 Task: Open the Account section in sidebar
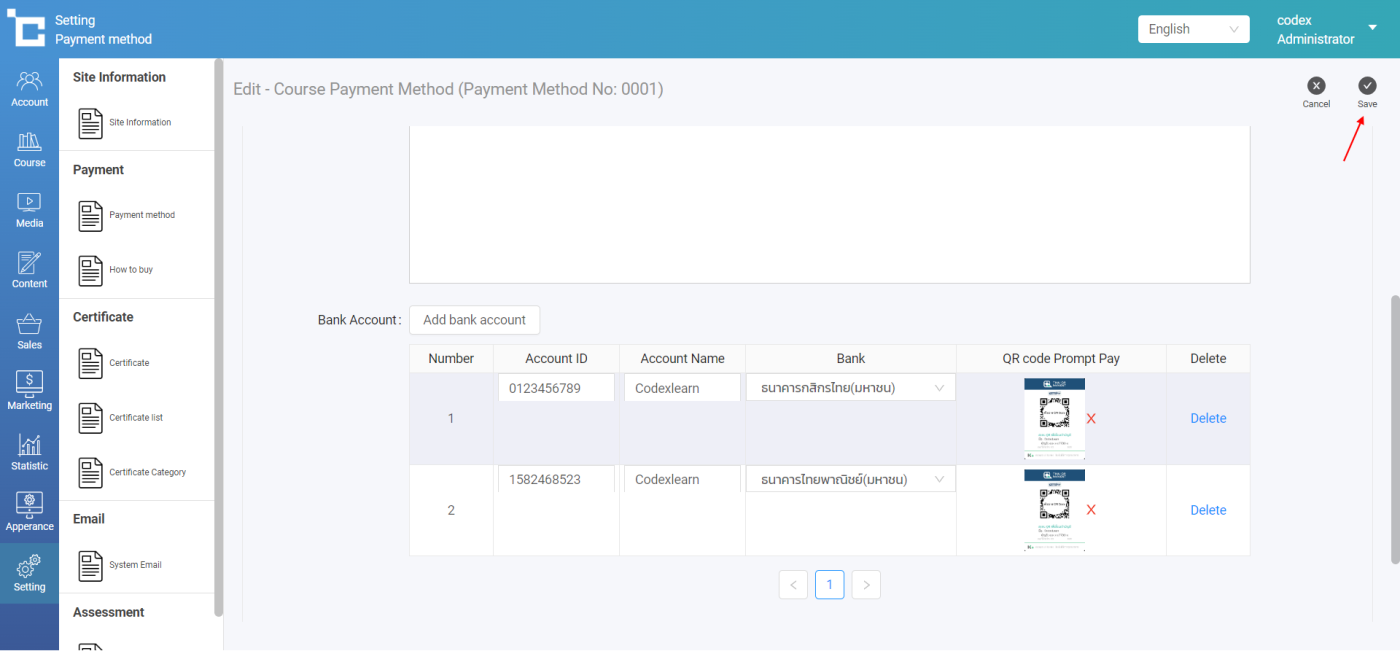(x=29, y=89)
